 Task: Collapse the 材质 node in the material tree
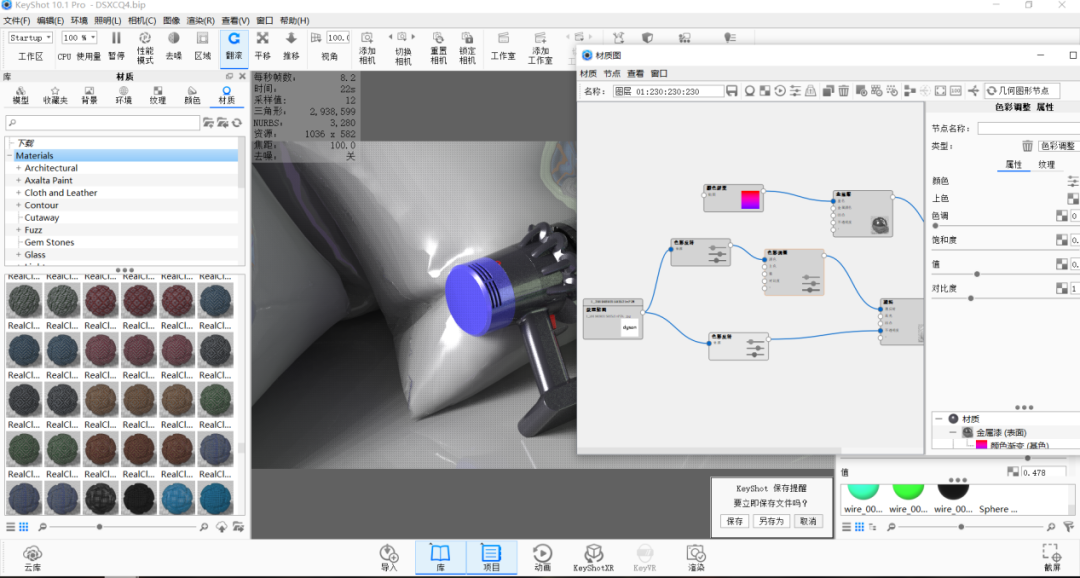[939, 419]
